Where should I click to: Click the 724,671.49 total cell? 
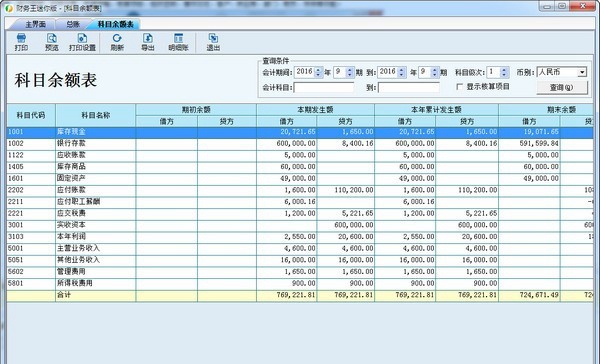(529, 295)
